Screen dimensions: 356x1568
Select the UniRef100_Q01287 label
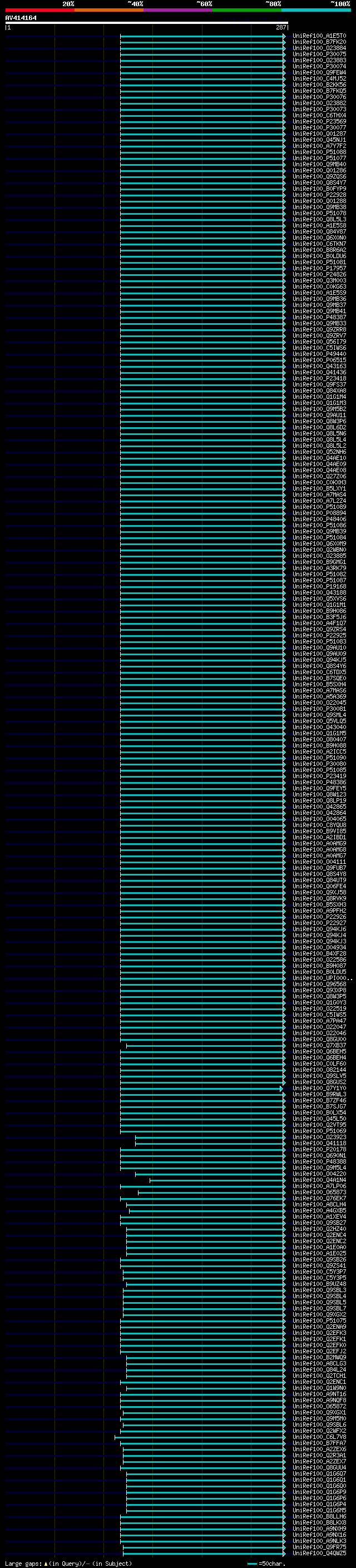[x=319, y=133]
